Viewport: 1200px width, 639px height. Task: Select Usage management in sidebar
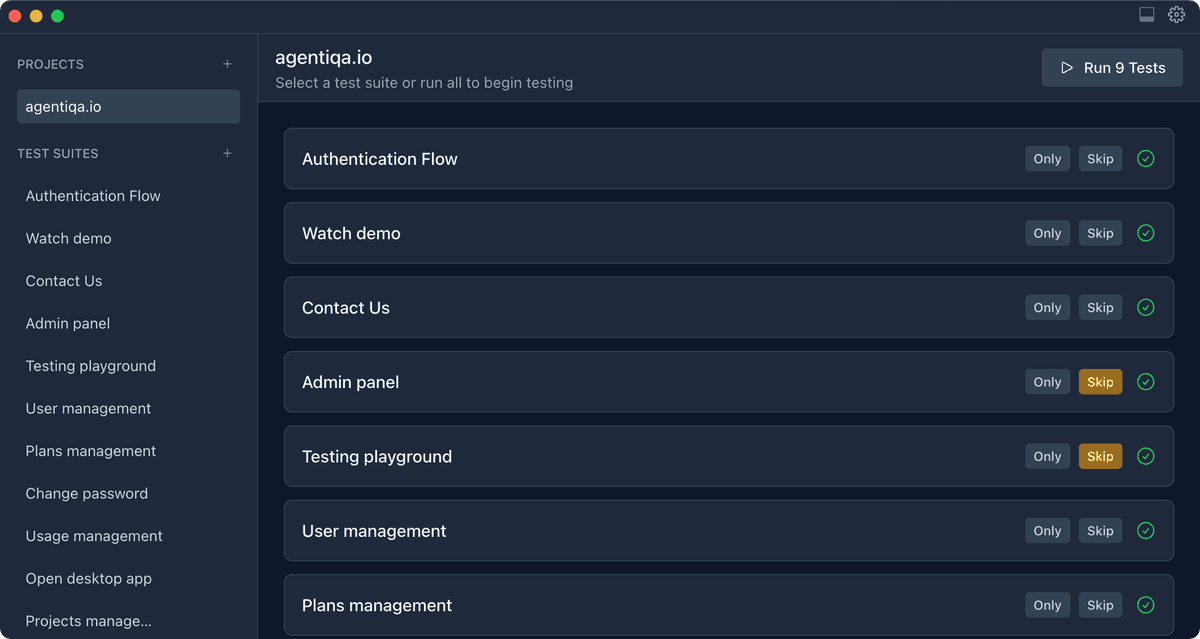point(94,536)
